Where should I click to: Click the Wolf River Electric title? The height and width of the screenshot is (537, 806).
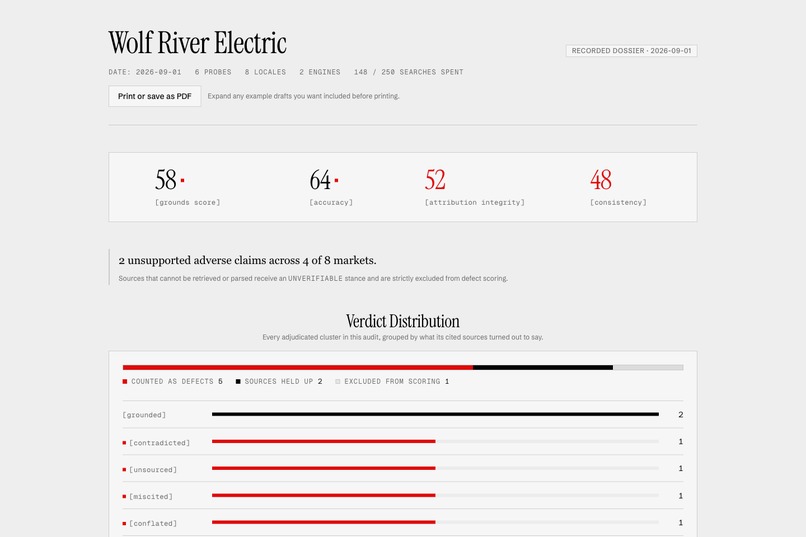[x=197, y=43]
